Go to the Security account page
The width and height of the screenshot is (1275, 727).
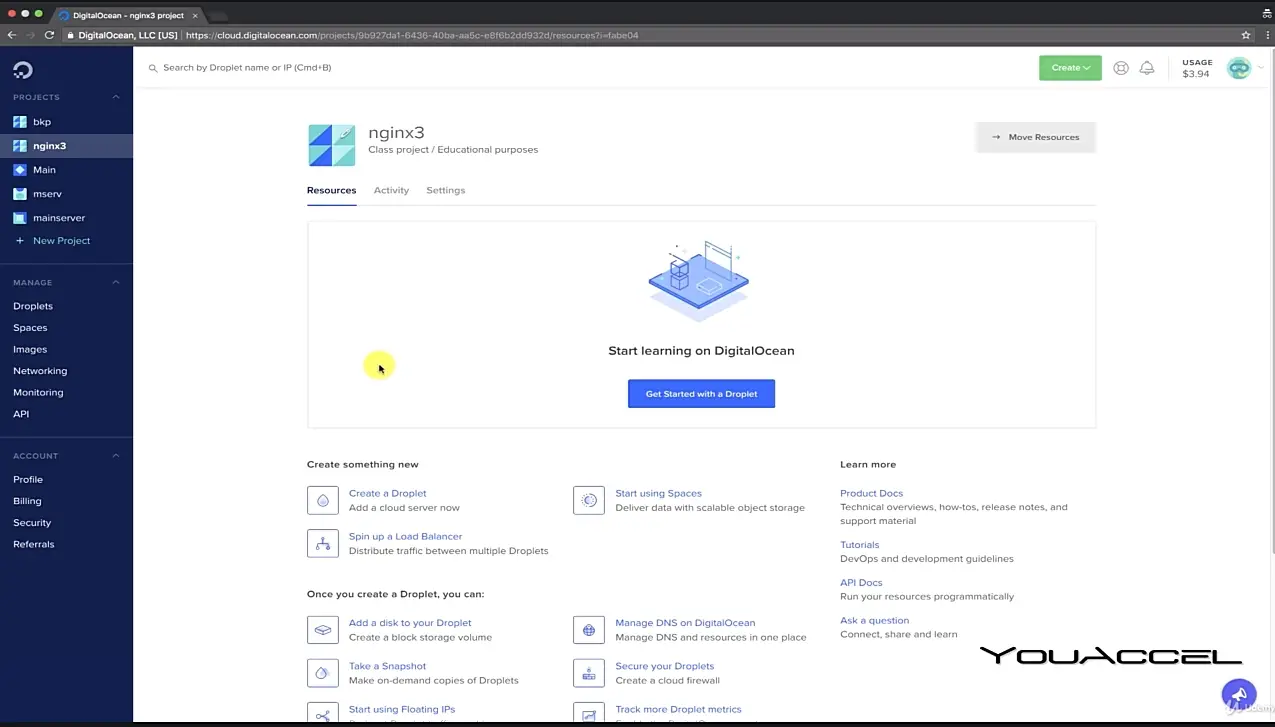point(32,523)
